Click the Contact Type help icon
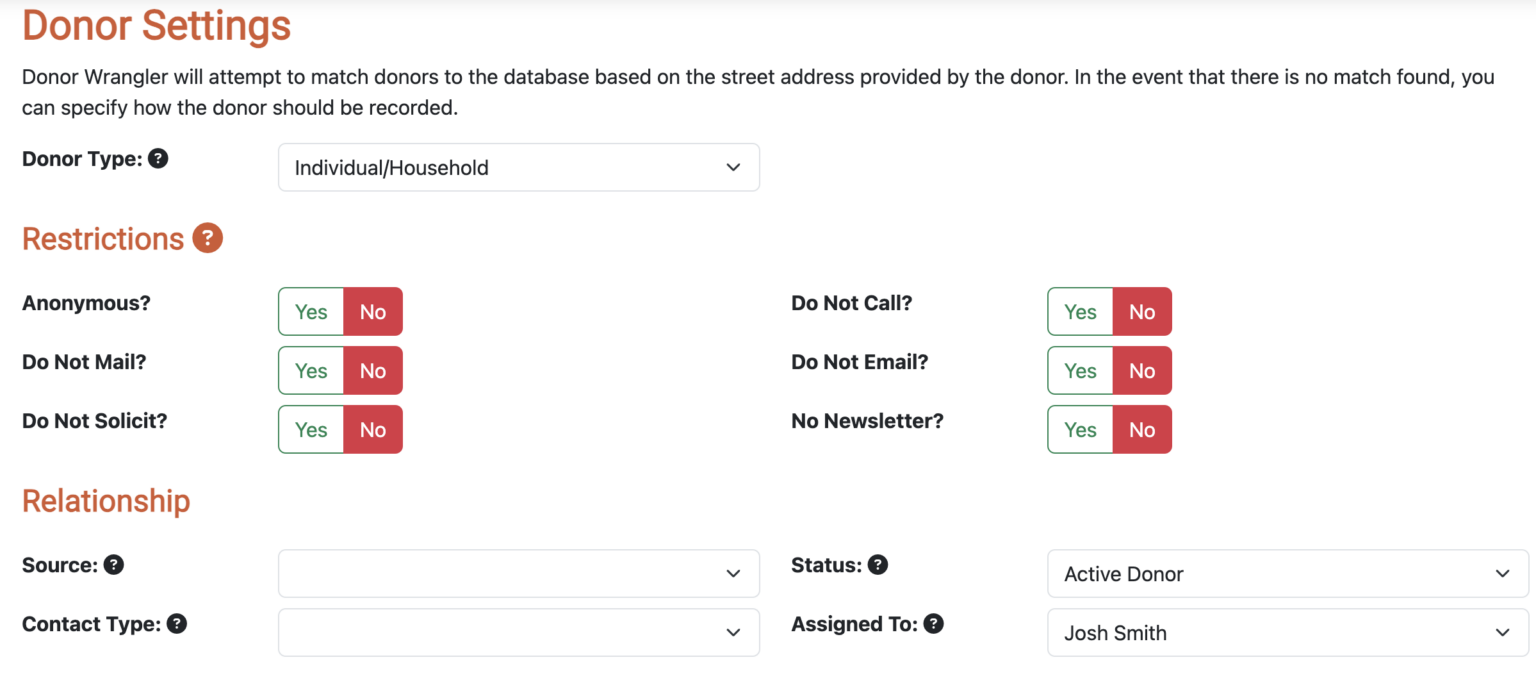 pos(177,624)
